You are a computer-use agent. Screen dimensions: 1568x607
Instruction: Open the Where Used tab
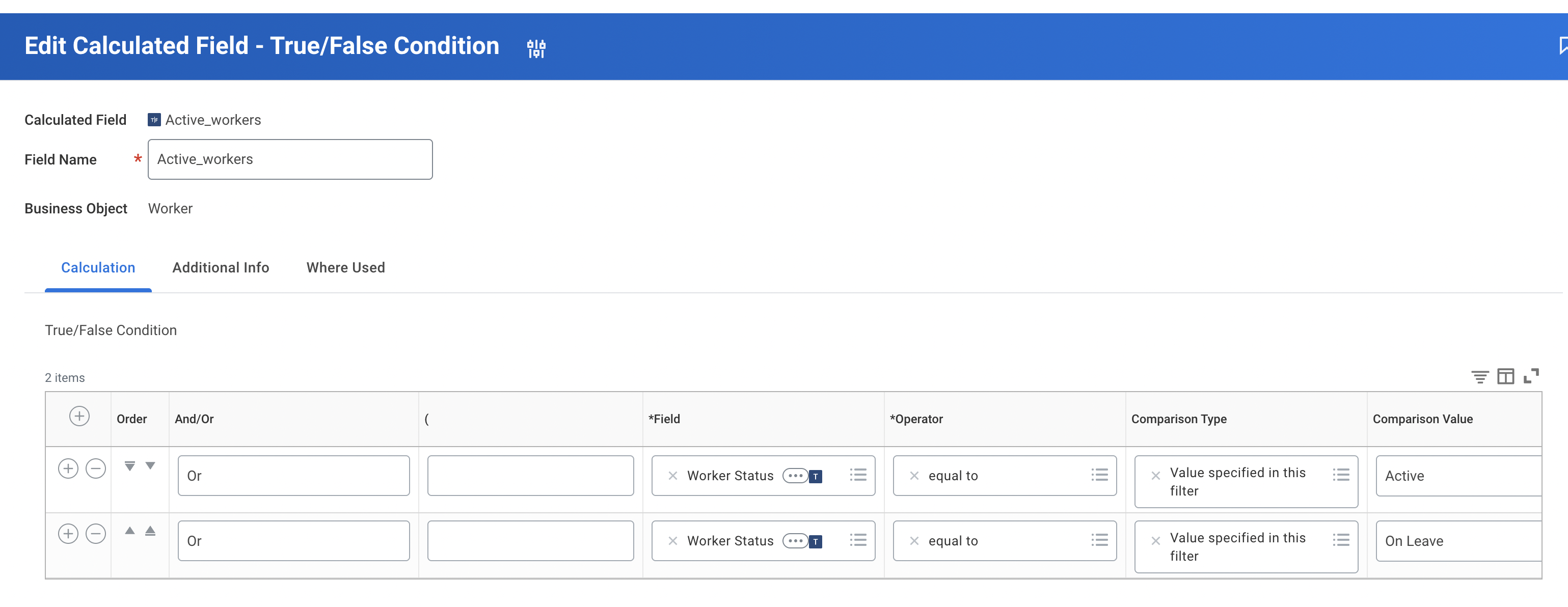(x=345, y=267)
